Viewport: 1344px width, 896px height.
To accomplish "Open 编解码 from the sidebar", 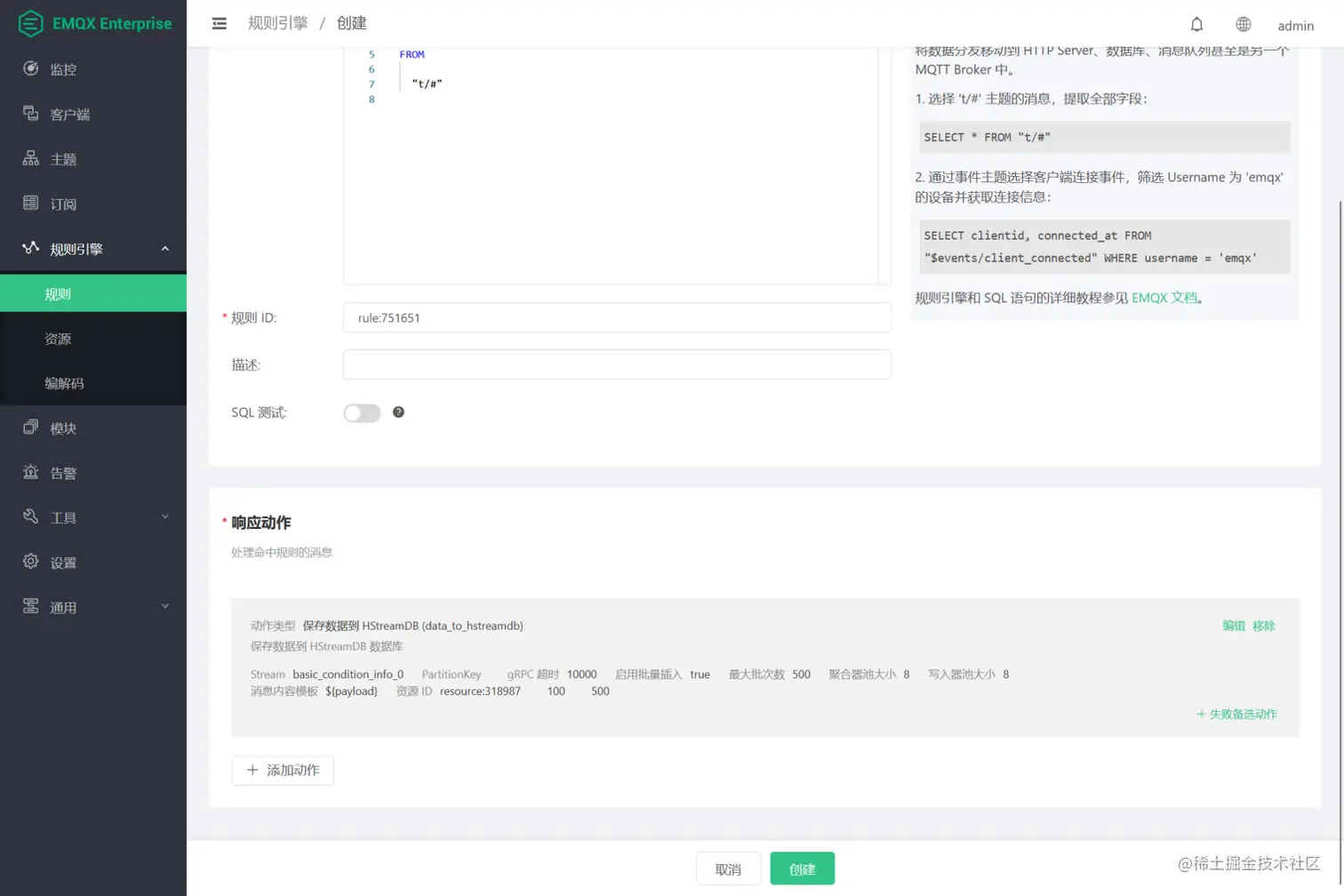I will pyautogui.click(x=64, y=383).
